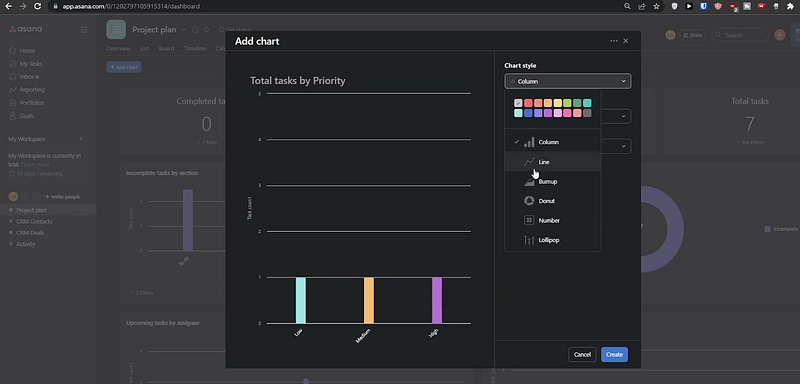Choose the Column chart style option
Screen dimensions: 800x384
tap(553, 142)
